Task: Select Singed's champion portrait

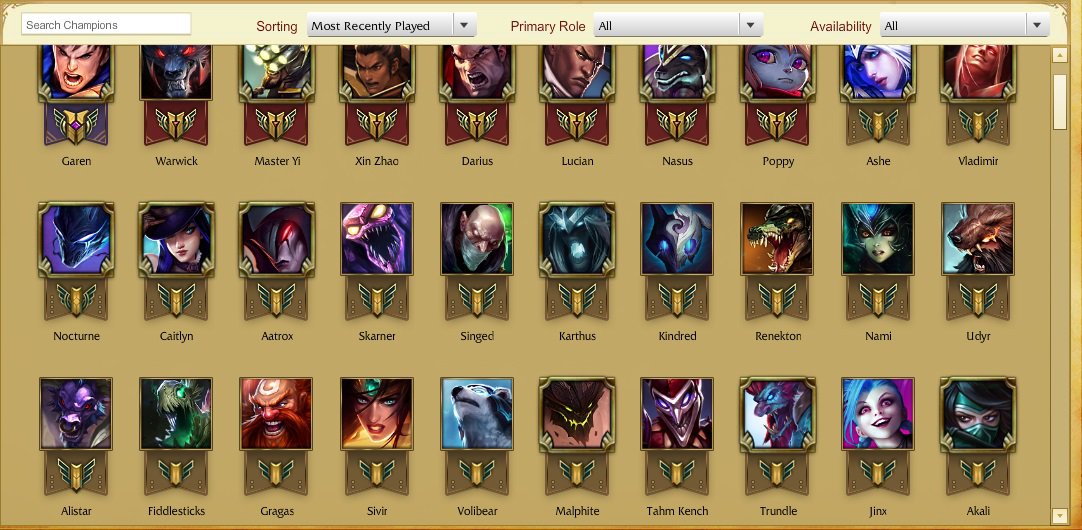Action: point(477,238)
